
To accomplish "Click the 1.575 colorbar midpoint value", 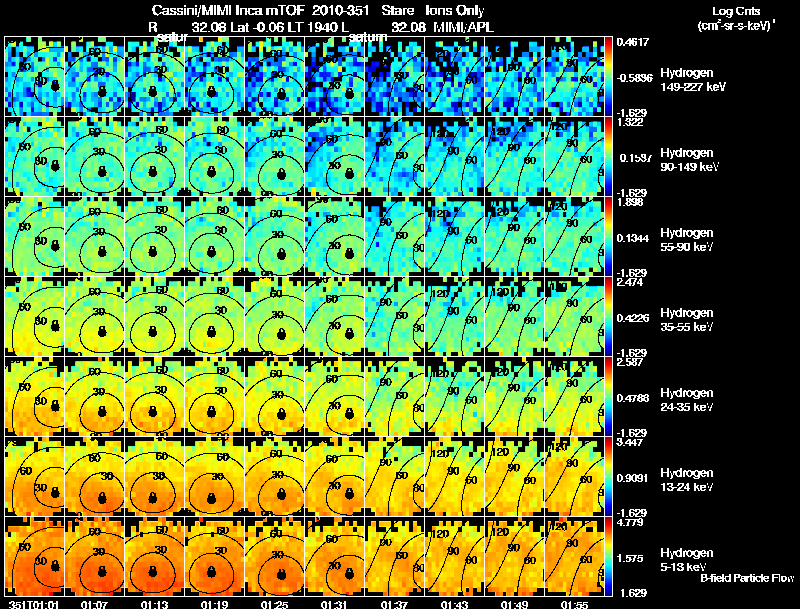I will [x=630, y=559].
